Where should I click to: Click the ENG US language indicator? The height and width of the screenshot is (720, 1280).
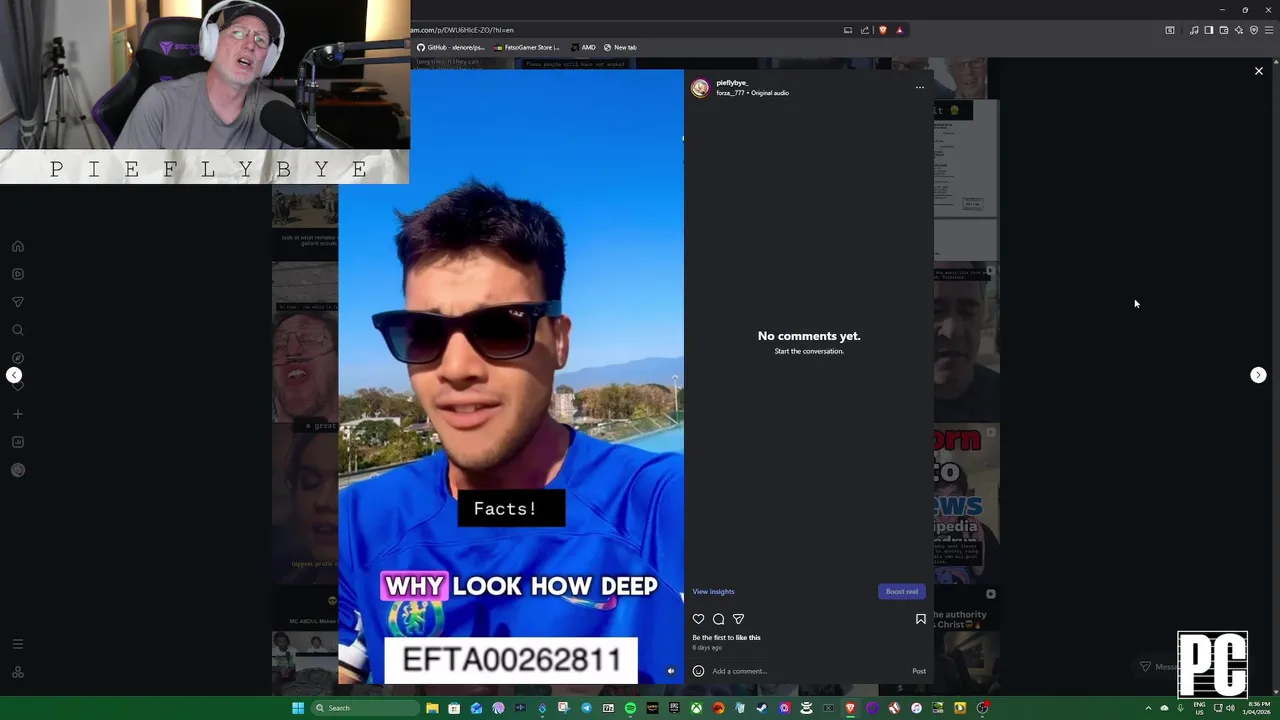(1199, 708)
